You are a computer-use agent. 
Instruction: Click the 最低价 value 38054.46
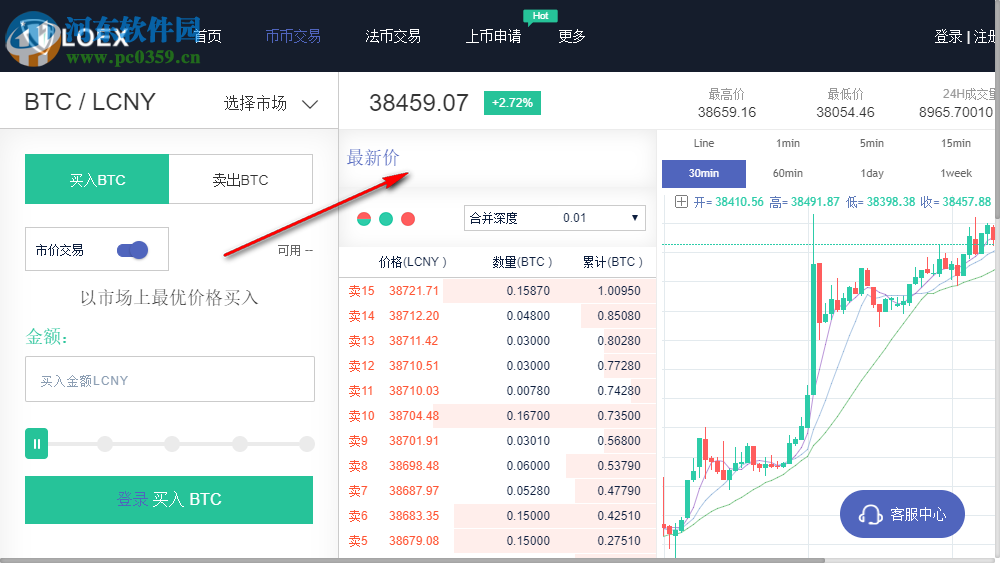point(845,112)
